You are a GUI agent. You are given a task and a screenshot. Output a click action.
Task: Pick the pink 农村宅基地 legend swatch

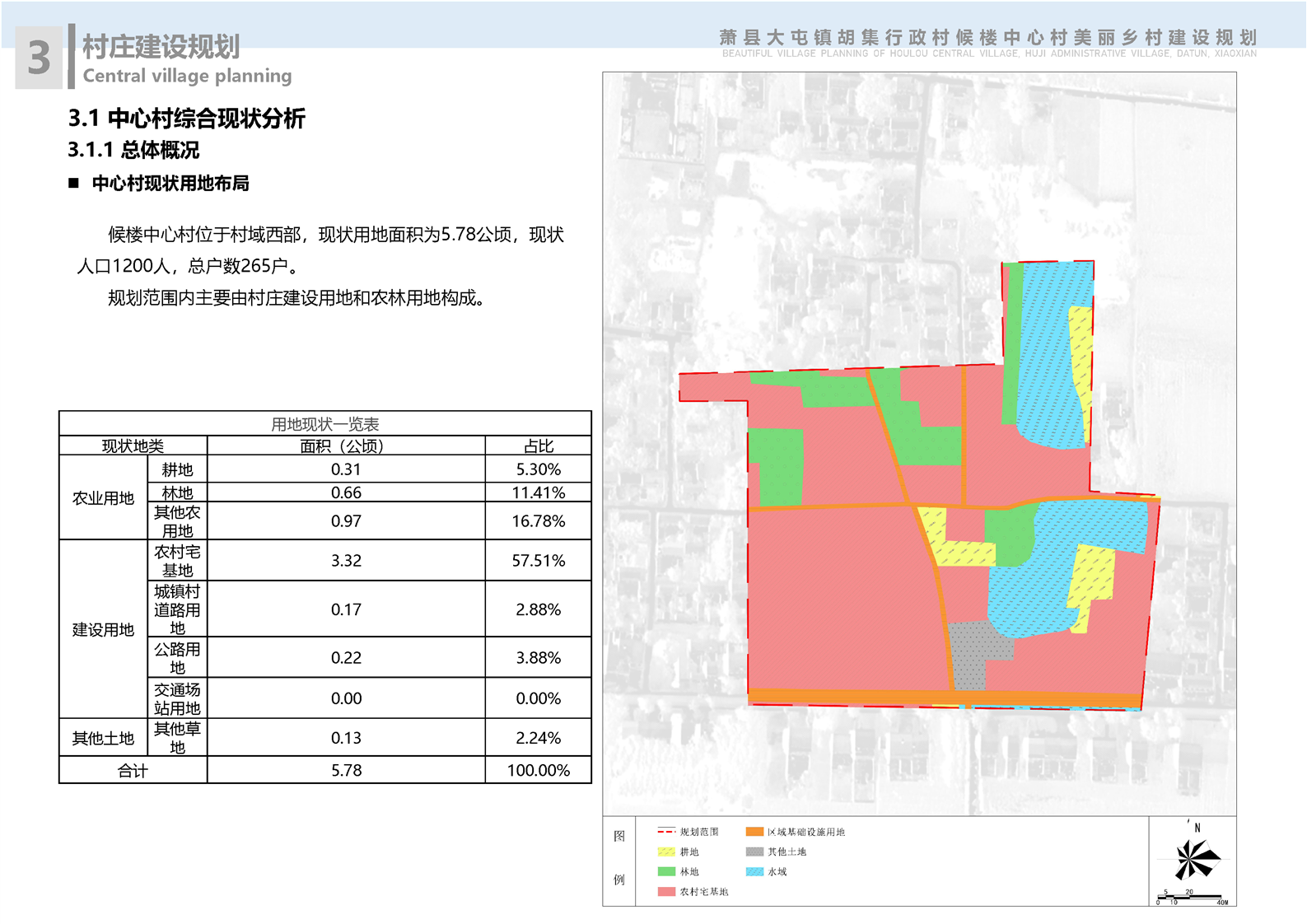[666, 892]
